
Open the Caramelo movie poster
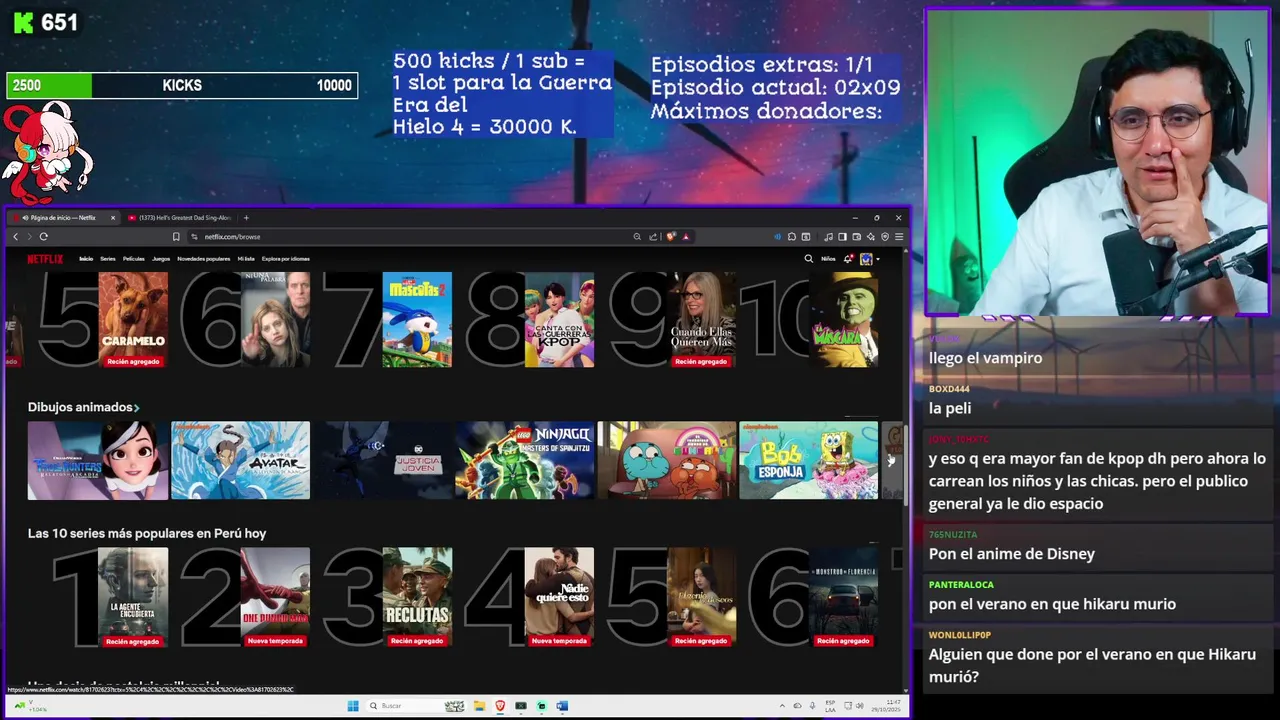tap(133, 320)
